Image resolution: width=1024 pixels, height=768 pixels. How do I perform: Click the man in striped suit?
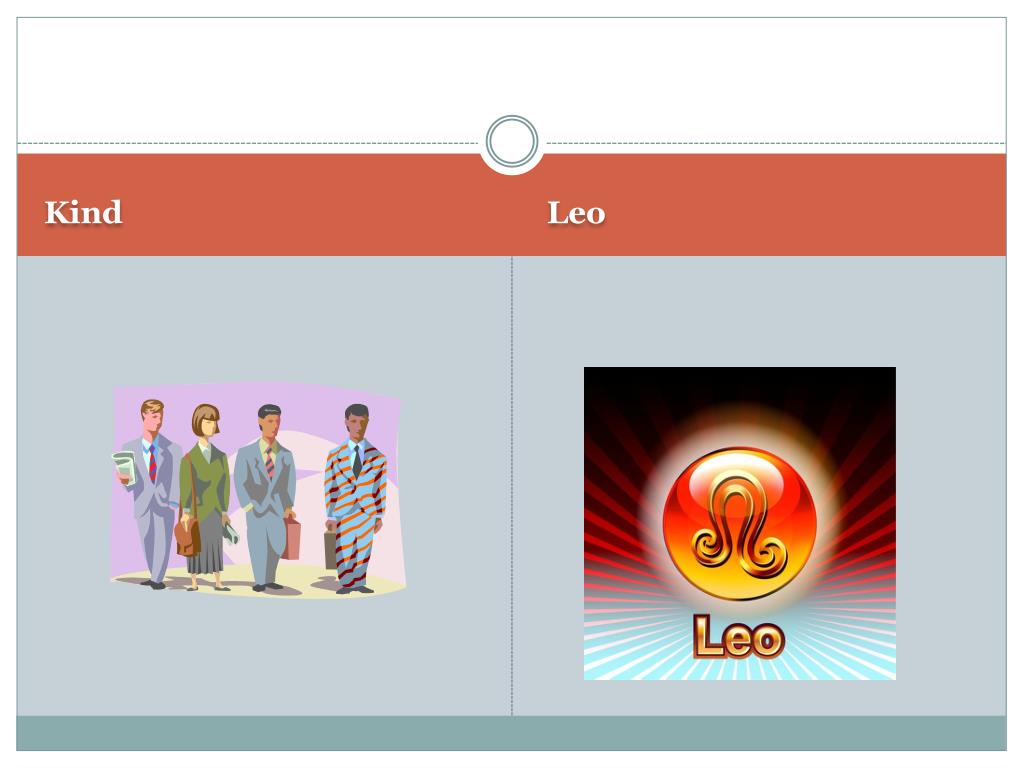tap(355, 498)
